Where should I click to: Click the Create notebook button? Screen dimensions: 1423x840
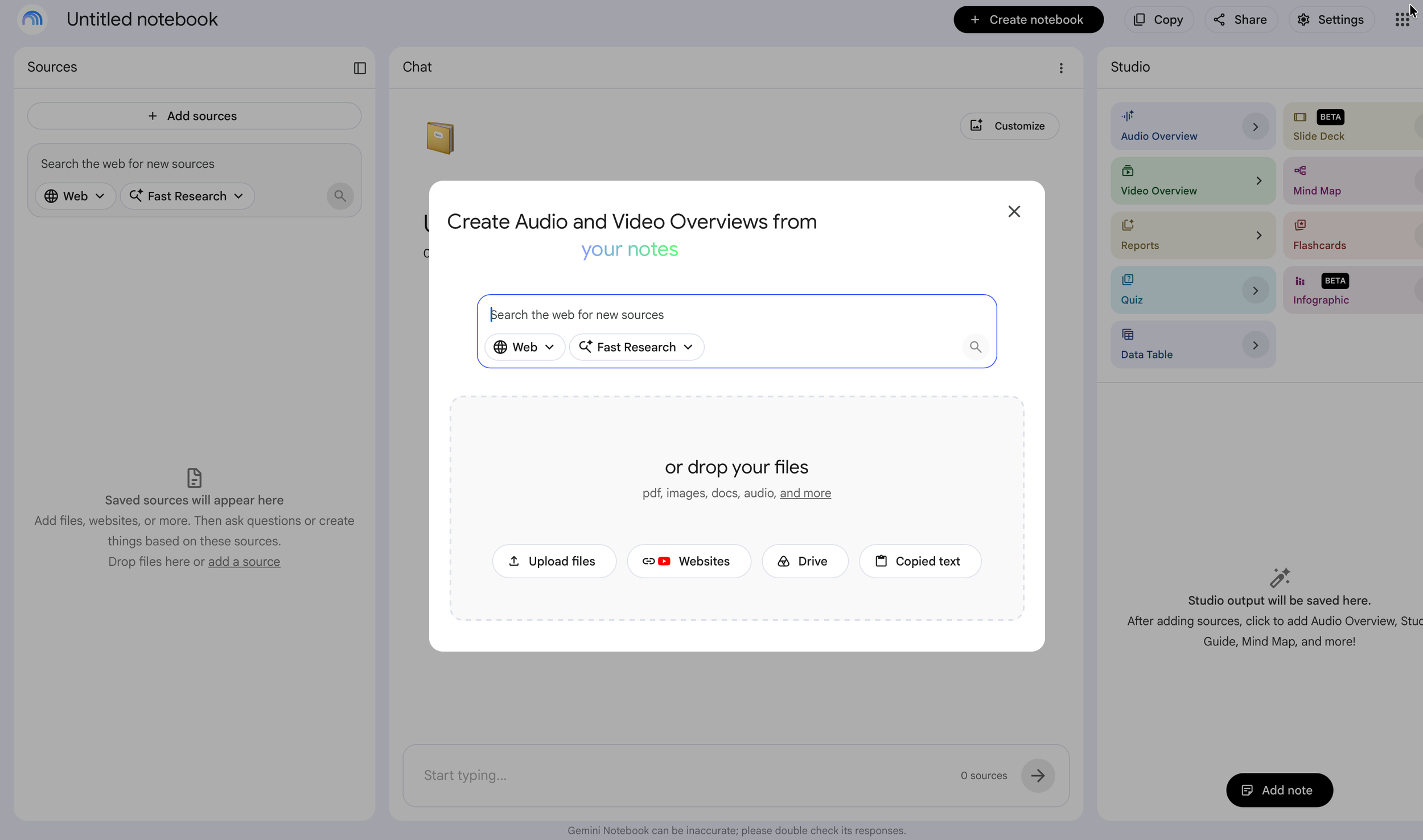1028,19
